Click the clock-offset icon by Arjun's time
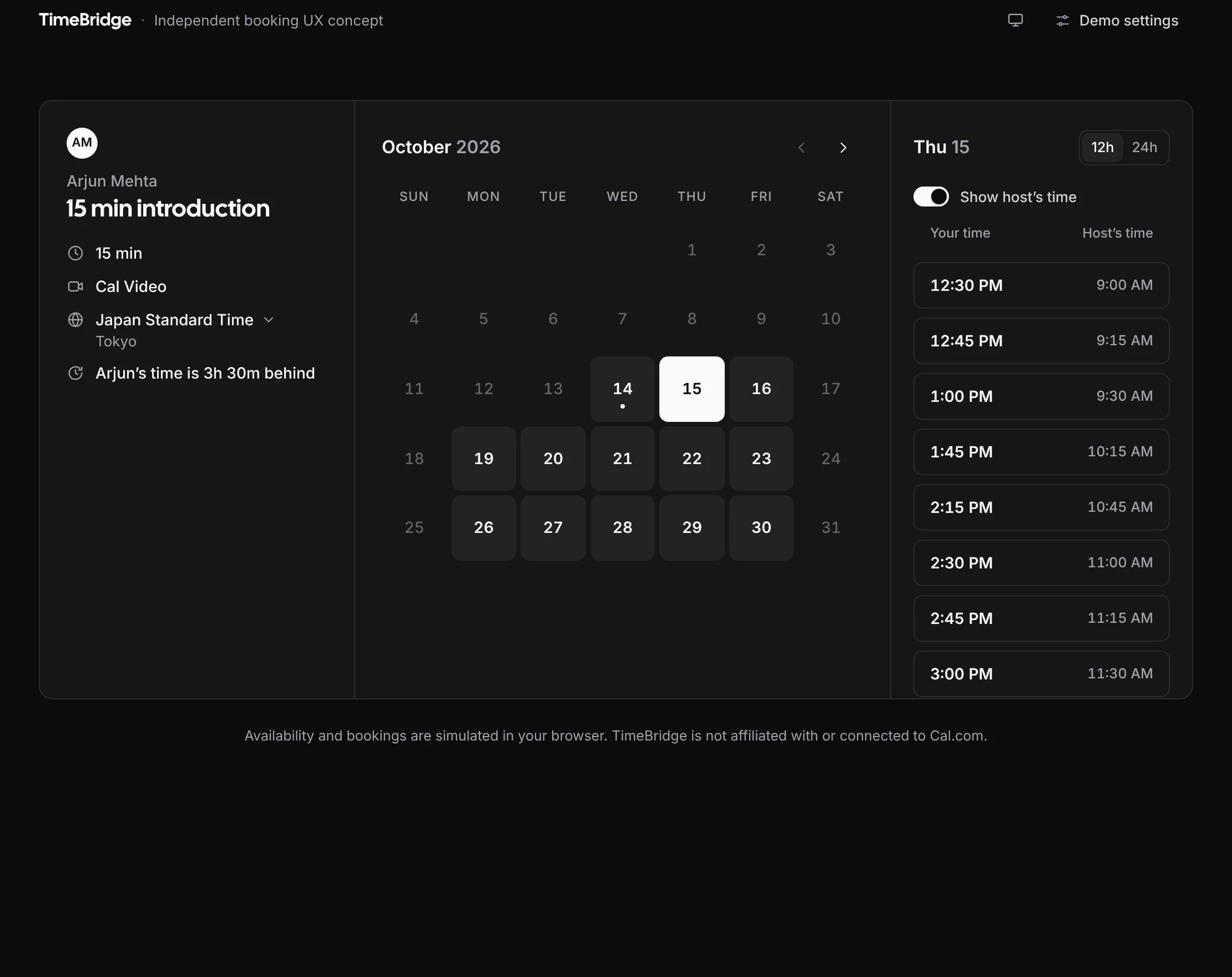Image resolution: width=1232 pixels, height=977 pixels. 75,373
